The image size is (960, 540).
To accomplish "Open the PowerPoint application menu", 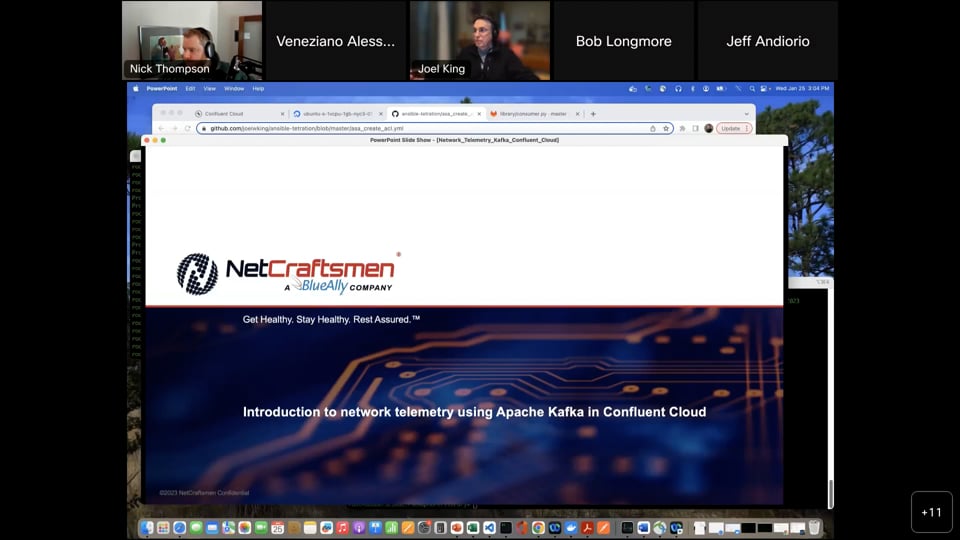I will pyautogui.click(x=162, y=89).
